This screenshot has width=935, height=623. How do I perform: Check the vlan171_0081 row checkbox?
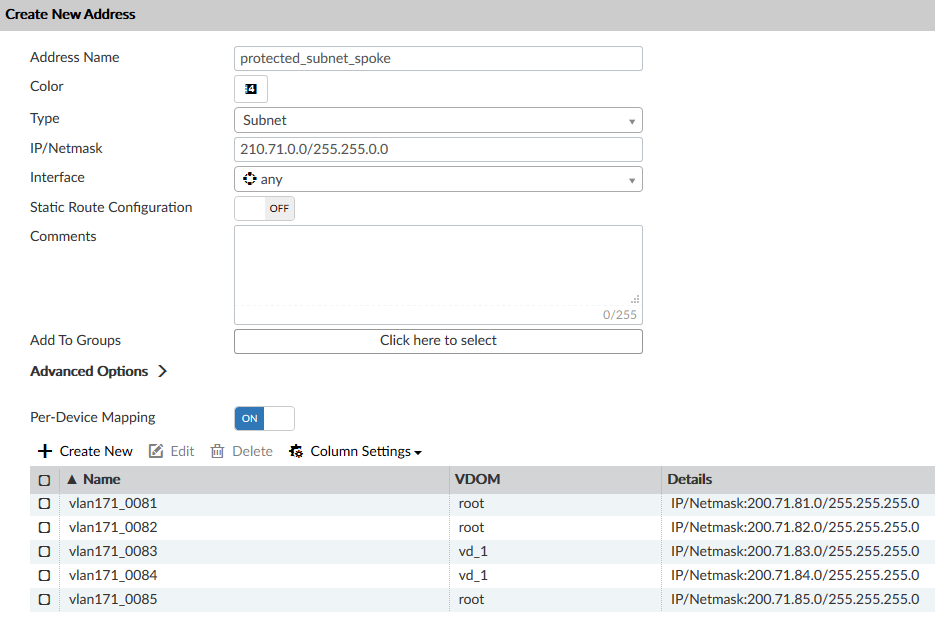45,504
